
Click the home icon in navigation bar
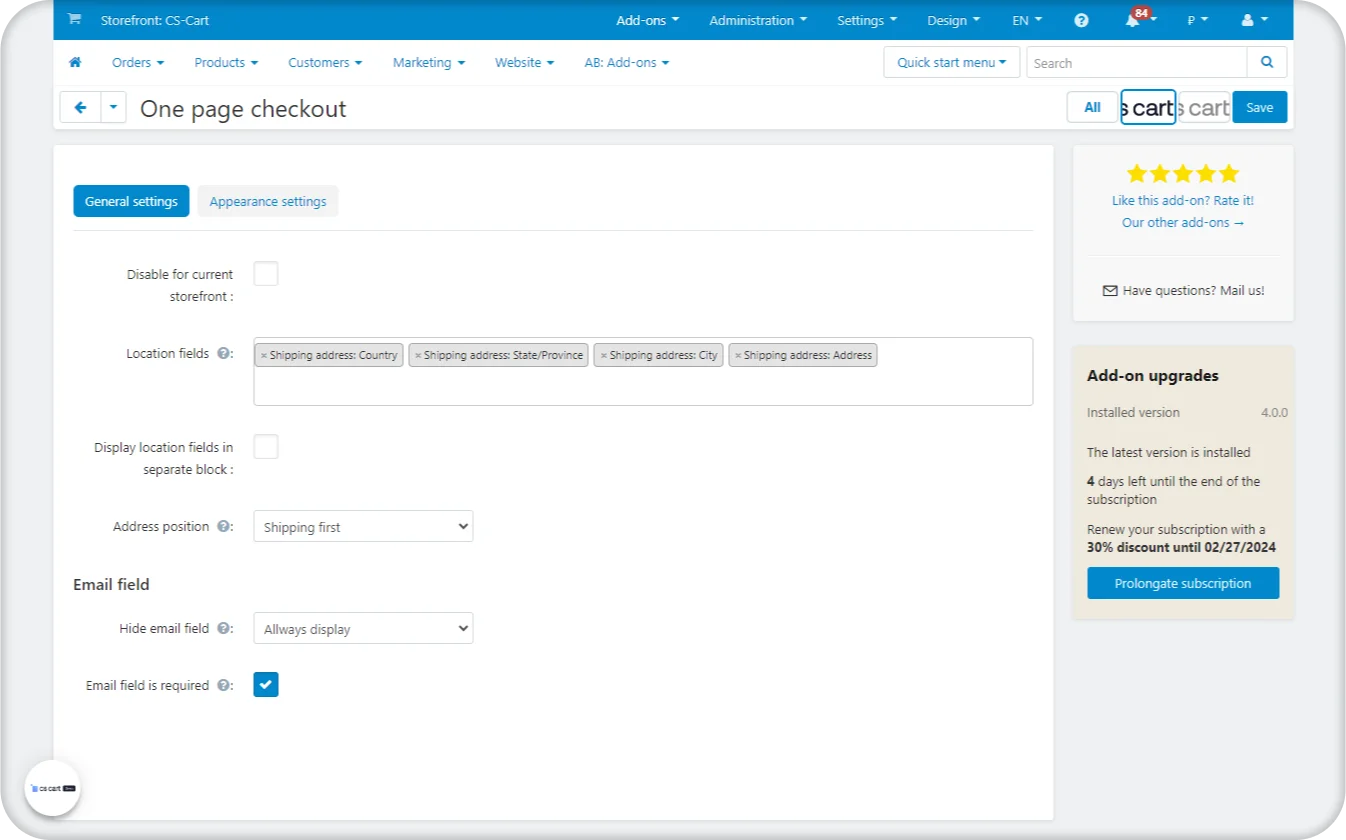coord(75,62)
